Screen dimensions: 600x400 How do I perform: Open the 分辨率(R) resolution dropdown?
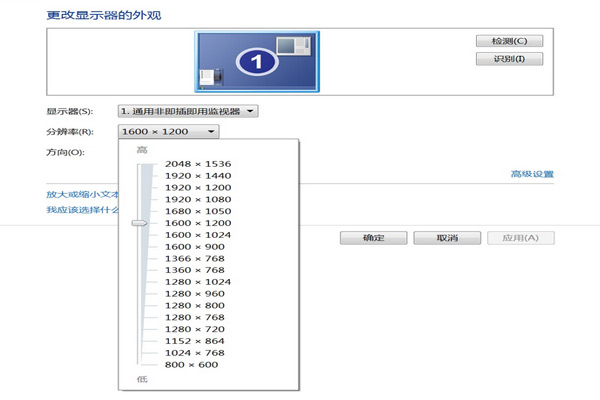(x=168, y=131)
